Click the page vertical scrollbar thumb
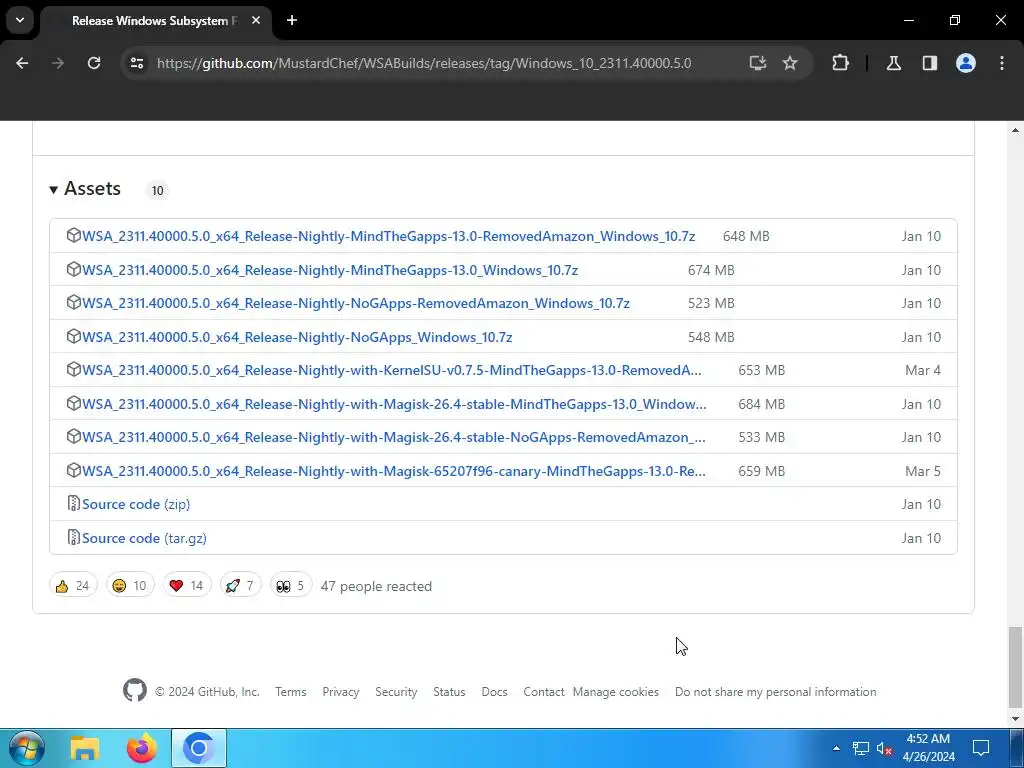Image resolution: width=1024 pixels, height=768 pixels. [x=1015, y=667]
